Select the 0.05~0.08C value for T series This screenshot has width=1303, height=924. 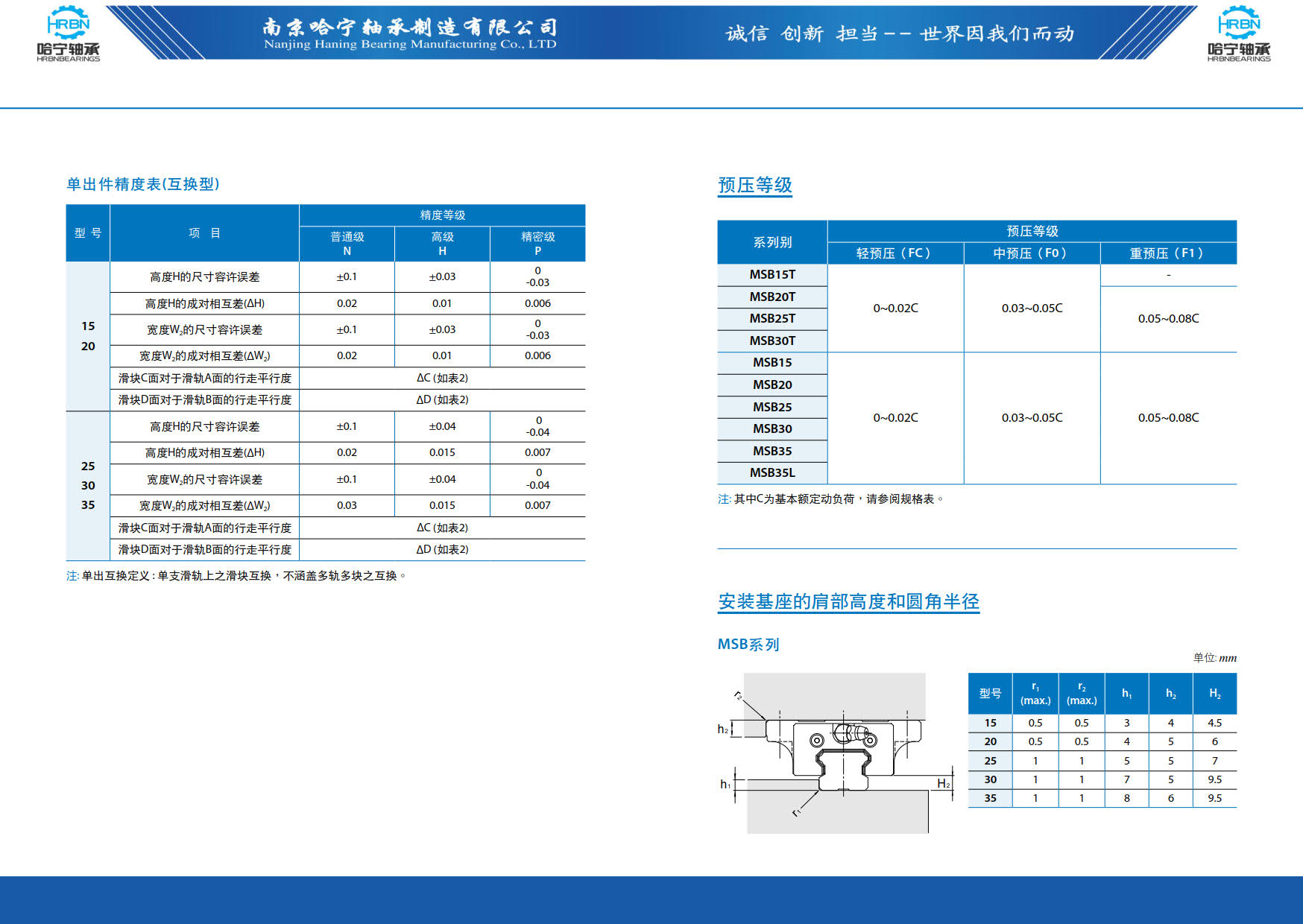click(x=1168, y=319)
